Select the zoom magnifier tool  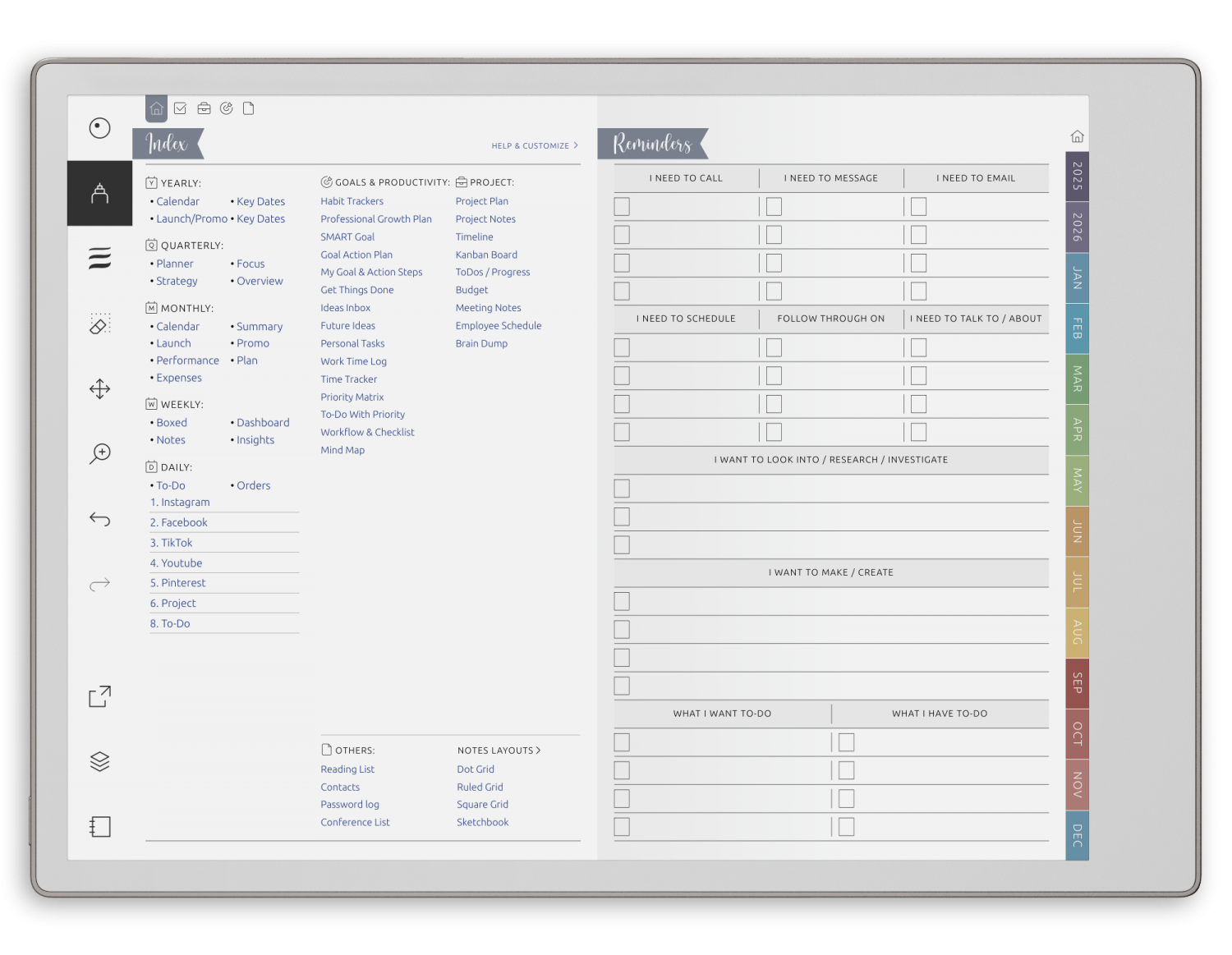[99, 453]
